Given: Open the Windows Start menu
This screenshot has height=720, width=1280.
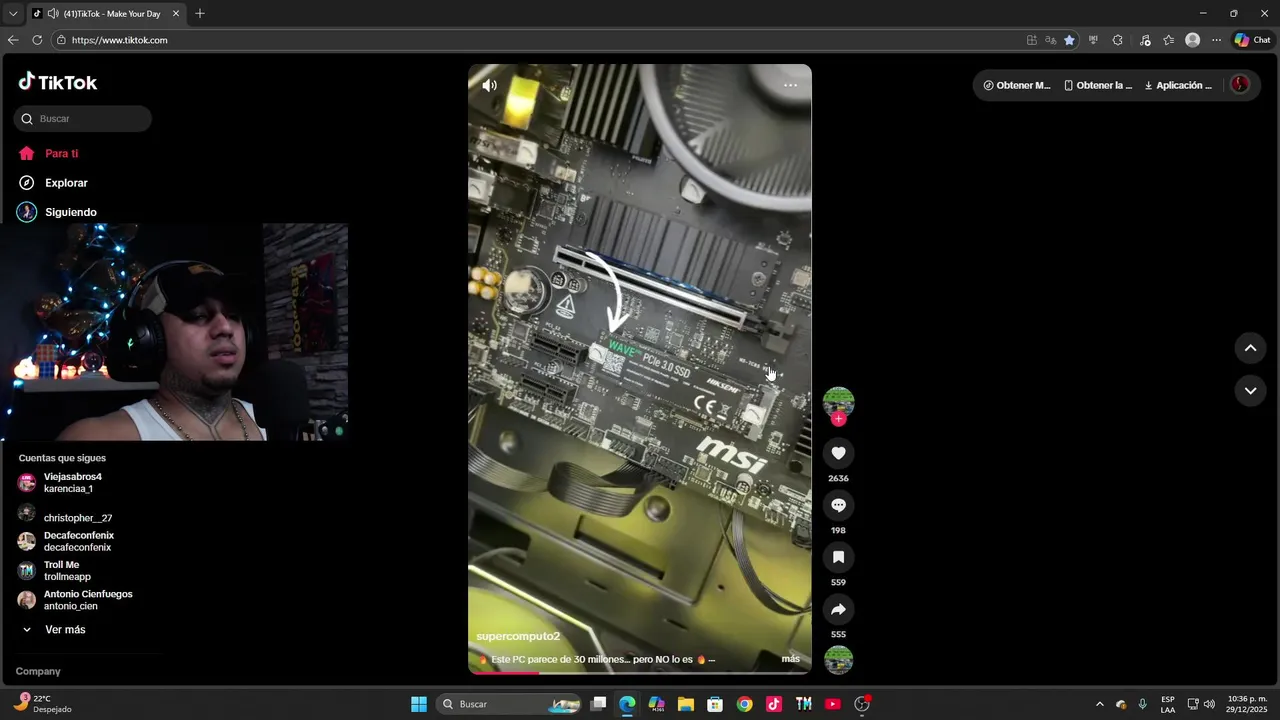Looking at the screenshot, I should pos(419,704).
